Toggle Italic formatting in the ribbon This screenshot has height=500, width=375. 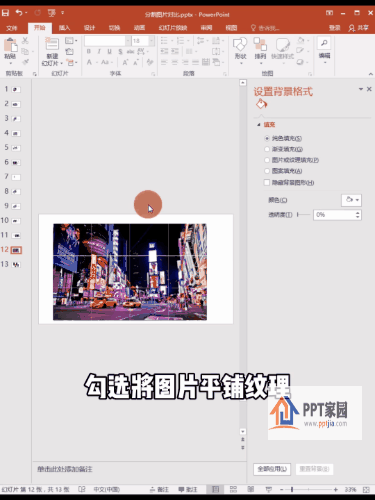[99, 51]
